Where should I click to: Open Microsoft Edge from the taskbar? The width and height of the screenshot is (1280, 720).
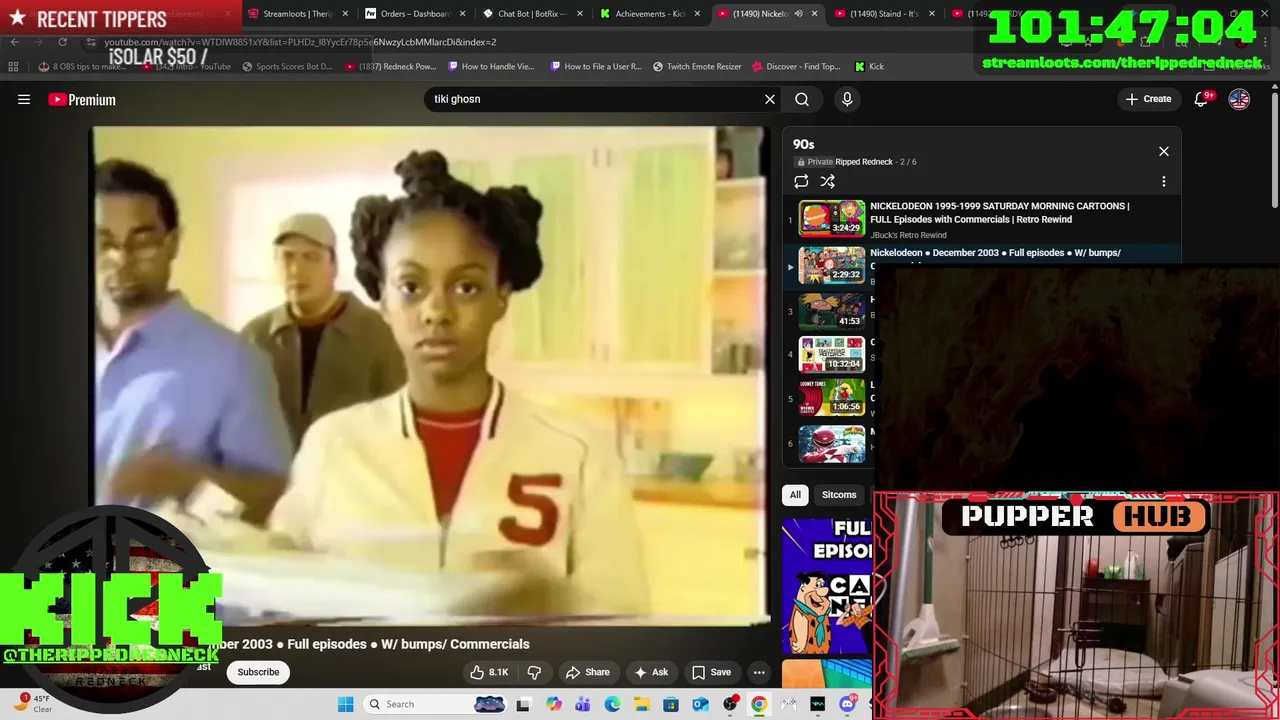[612, 704]
